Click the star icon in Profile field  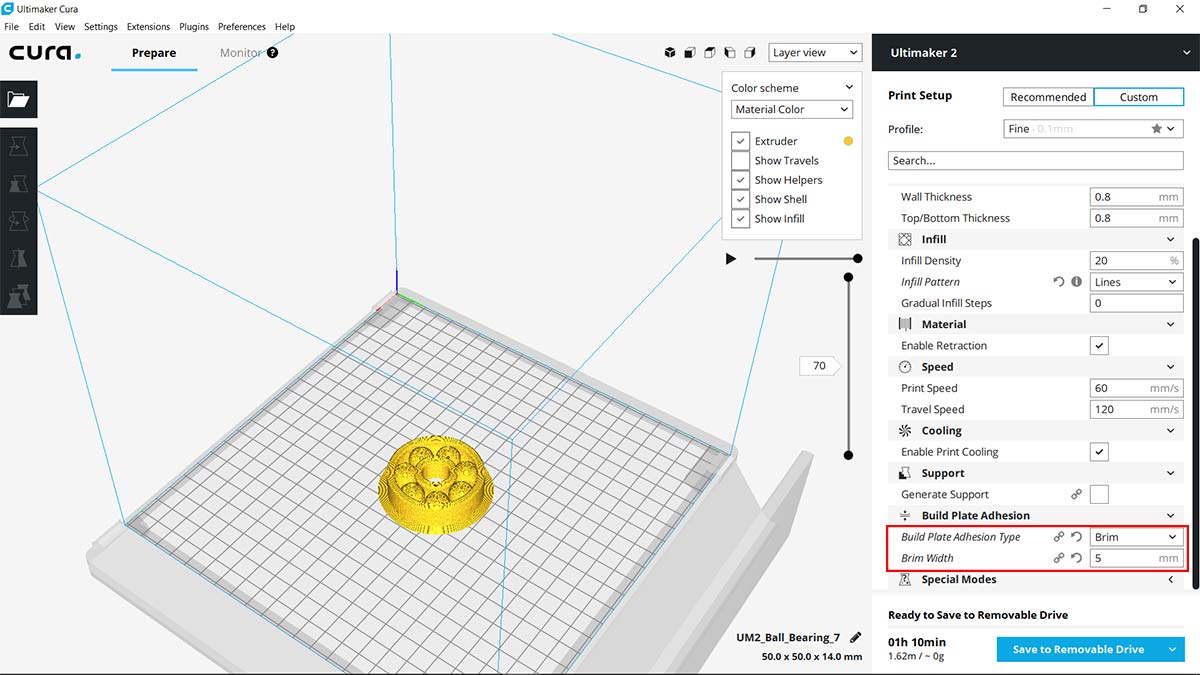point(1157,129)
